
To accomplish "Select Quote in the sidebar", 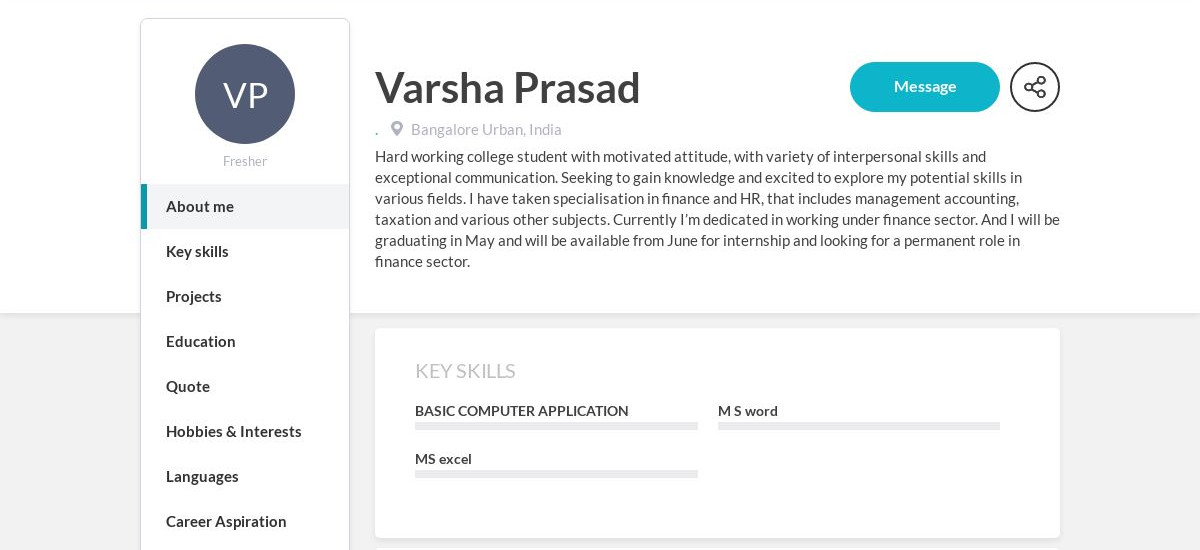I will click(245, 386).
